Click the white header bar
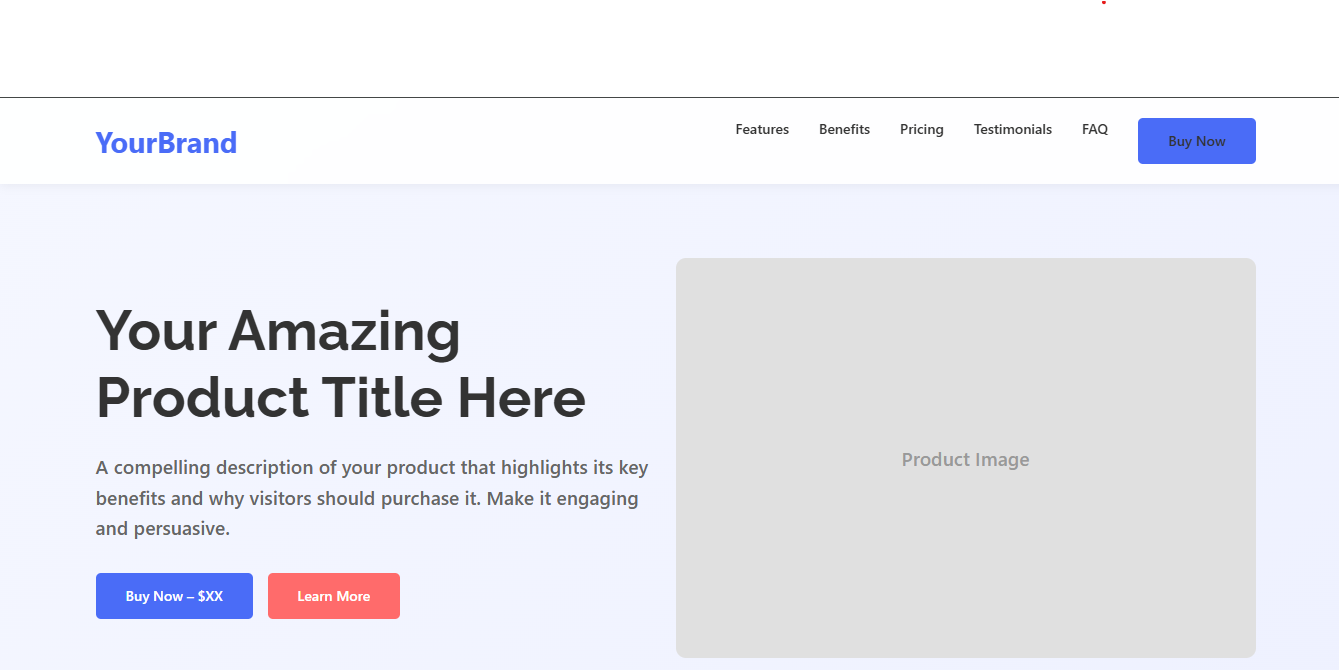The height and width of the screenshot is (670, 1339). (x=500, y=140)
